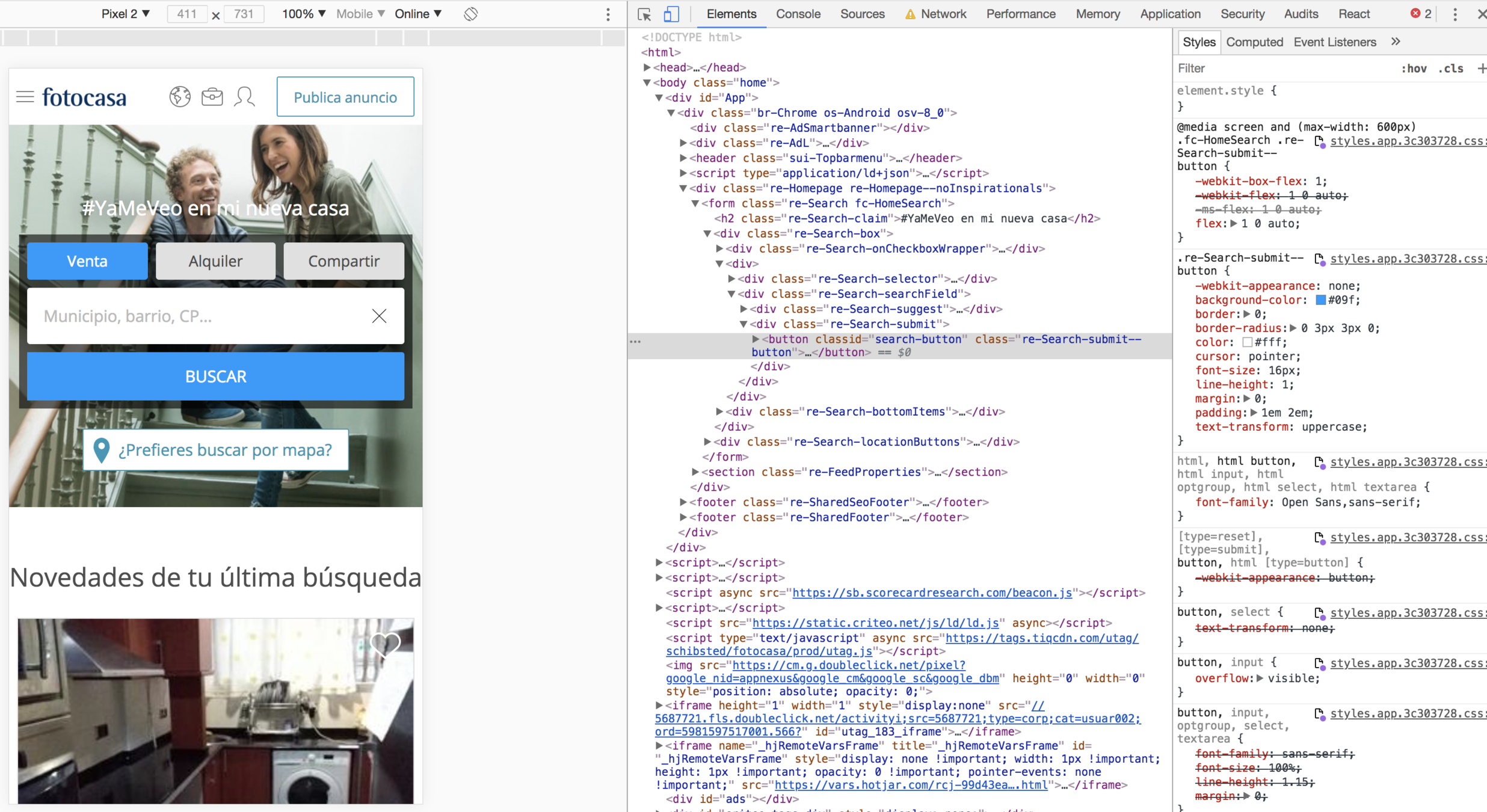Click the rotate device orientation icon
This screenshot has width=1487, height=812.
point(470,13)
